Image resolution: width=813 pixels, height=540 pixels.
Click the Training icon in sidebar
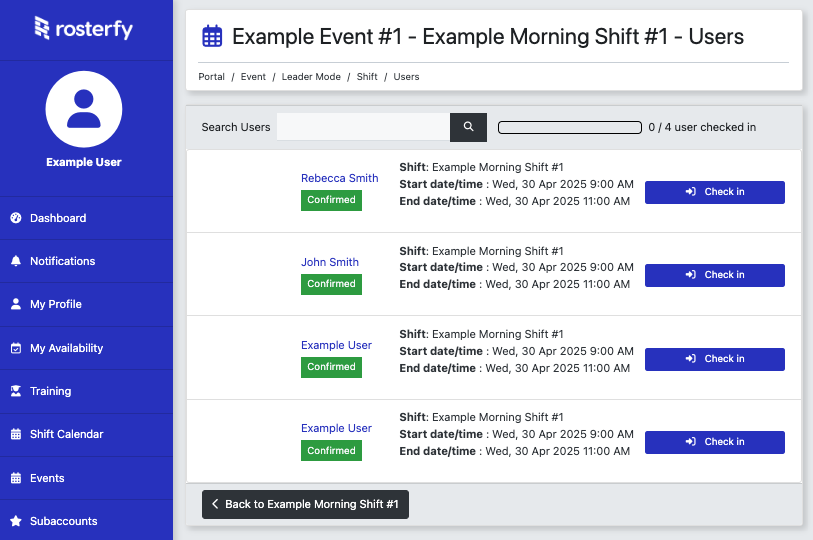point(16,391)
